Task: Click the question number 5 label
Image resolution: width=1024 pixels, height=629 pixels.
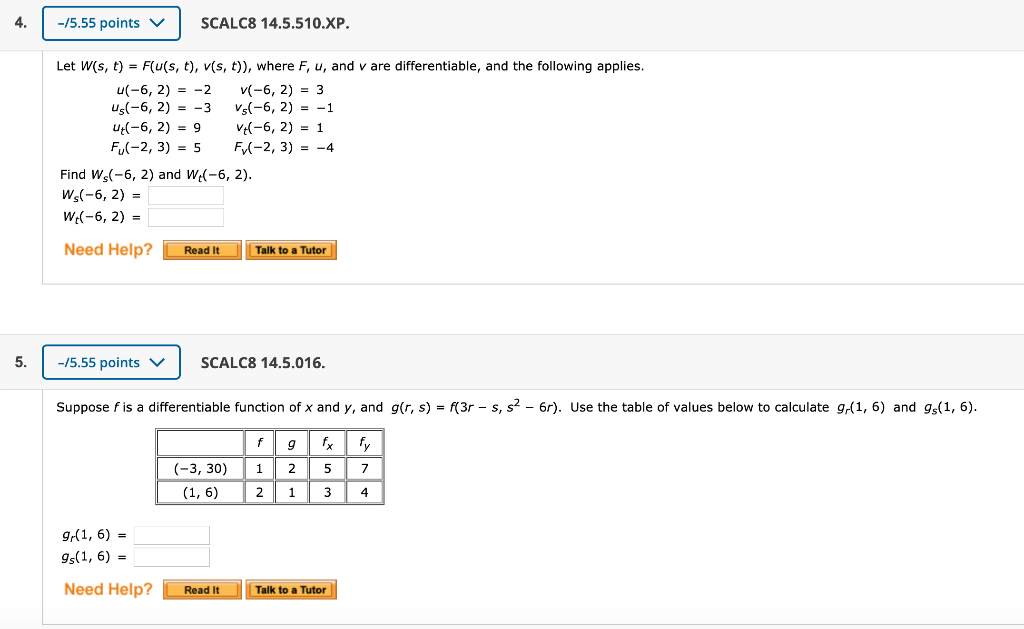Action: click(x=18, y=362)
